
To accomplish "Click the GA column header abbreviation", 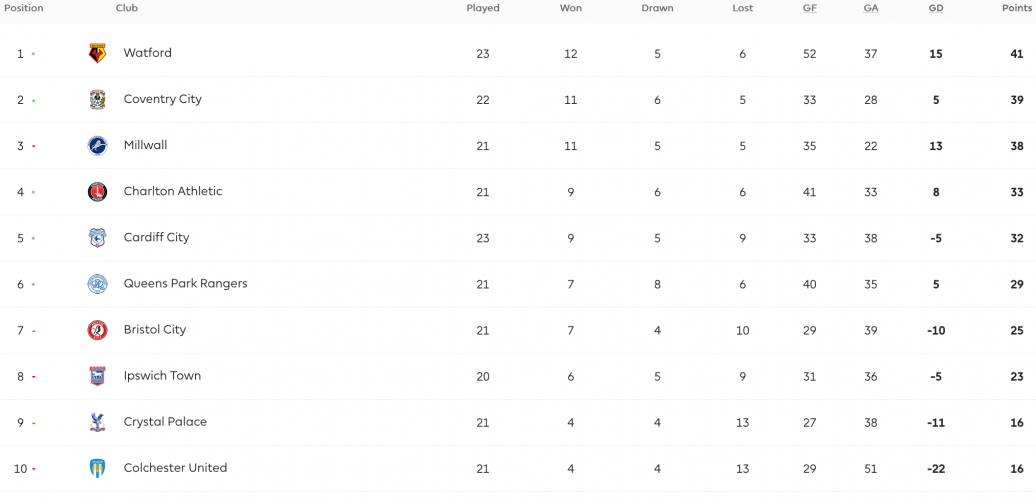I will 871,9.
